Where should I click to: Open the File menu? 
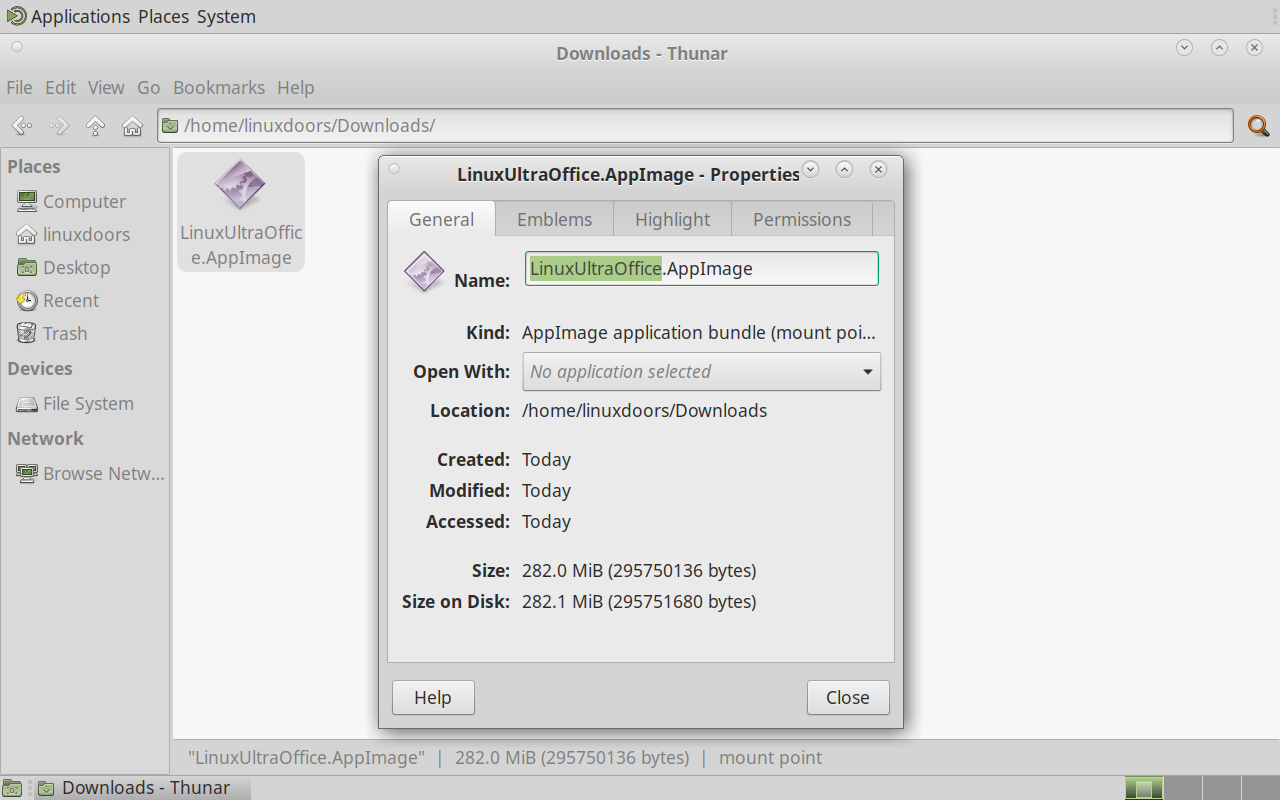pyautogui.click(x=19, y=87)
